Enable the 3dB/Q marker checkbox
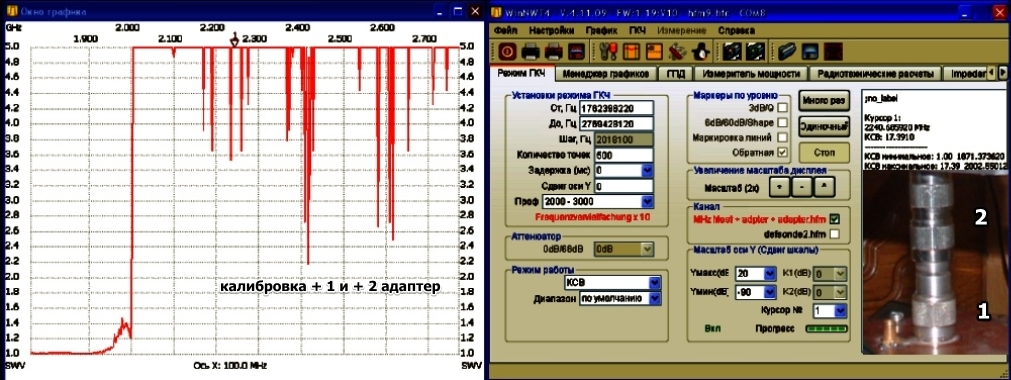 (783, 108)
